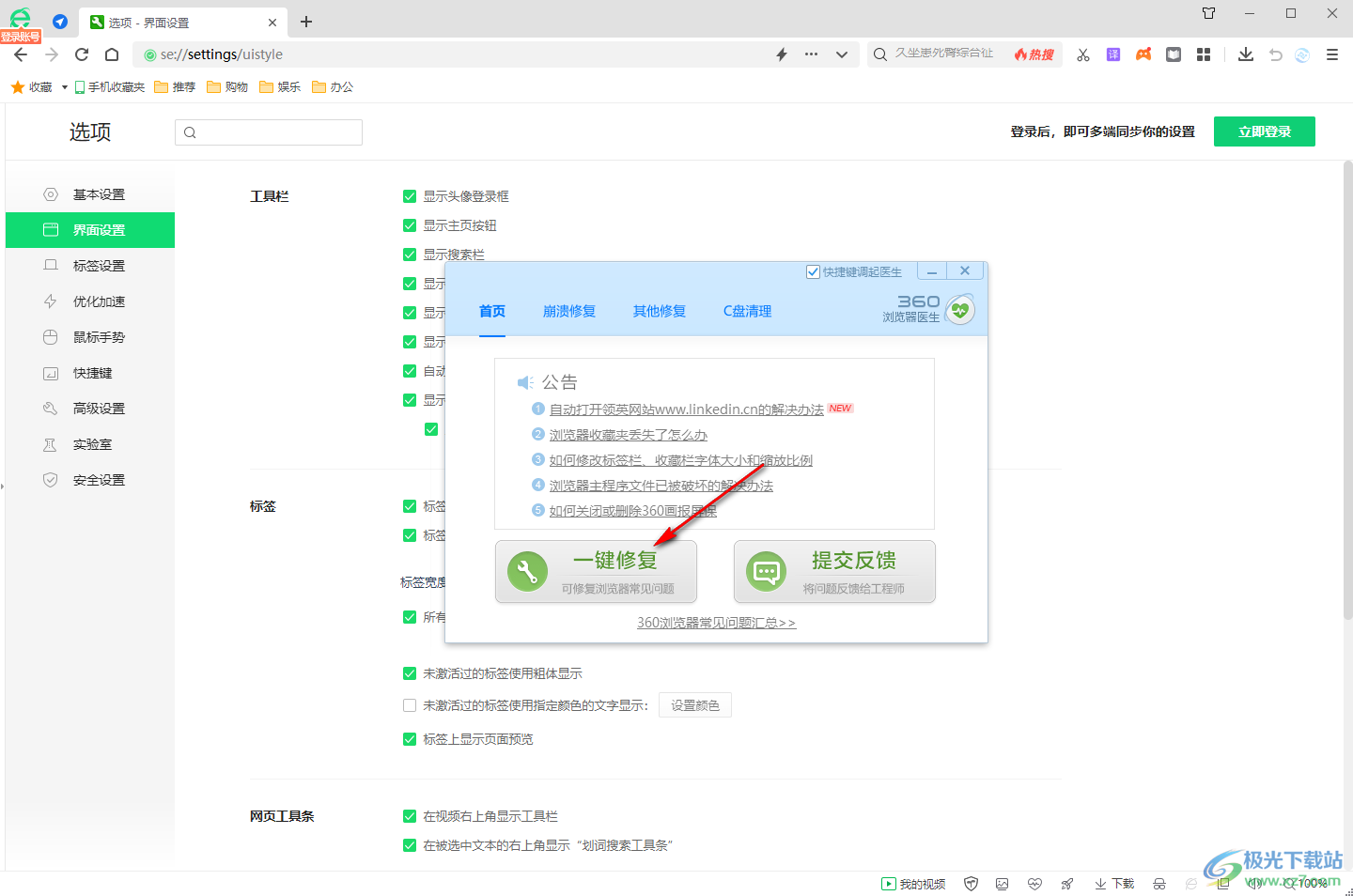Open the 购物 bookmark folder
This screenshot has height=896, width=1353.
(227, 87)
